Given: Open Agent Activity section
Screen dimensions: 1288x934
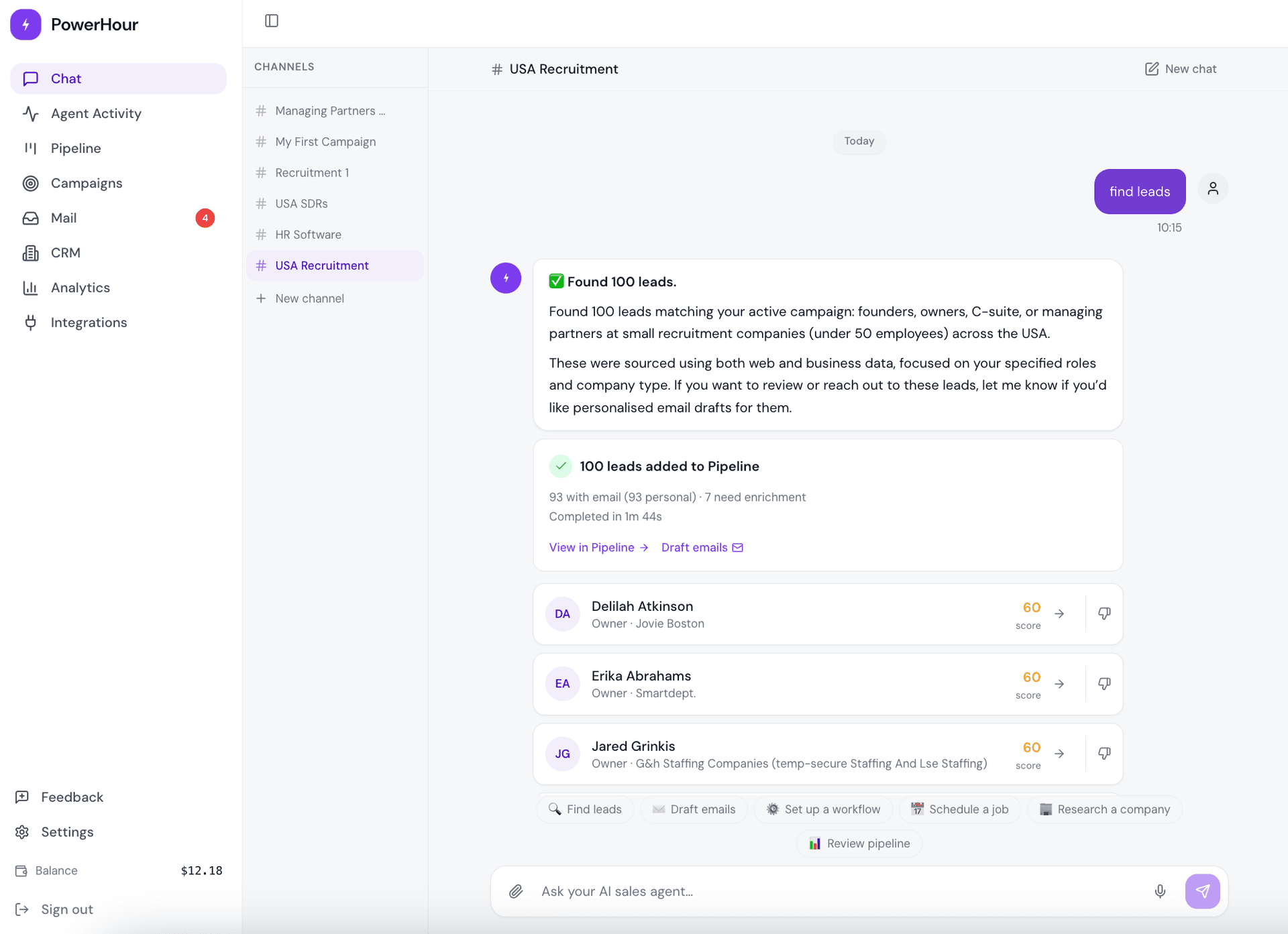Looking at the screenshot, I should (118, 113).
